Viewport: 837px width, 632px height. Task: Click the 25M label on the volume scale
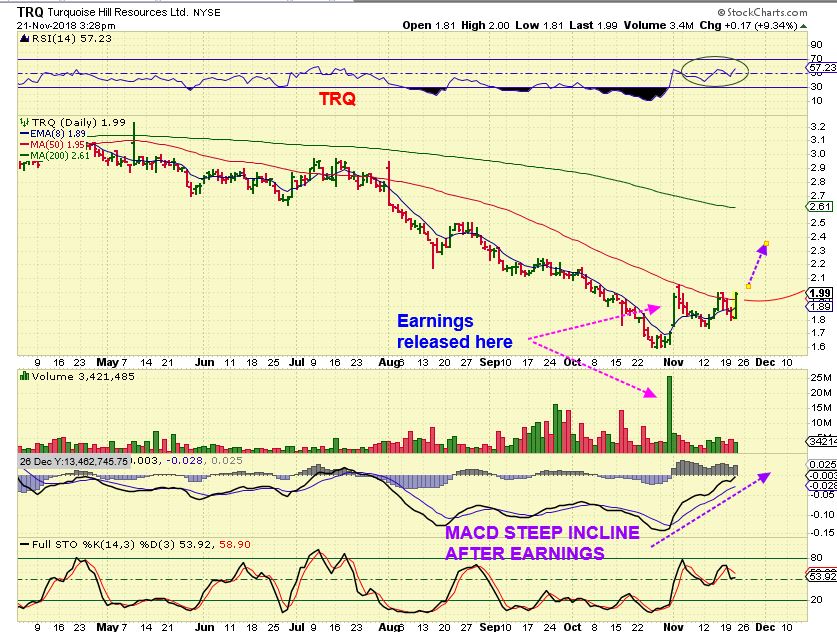821,378
